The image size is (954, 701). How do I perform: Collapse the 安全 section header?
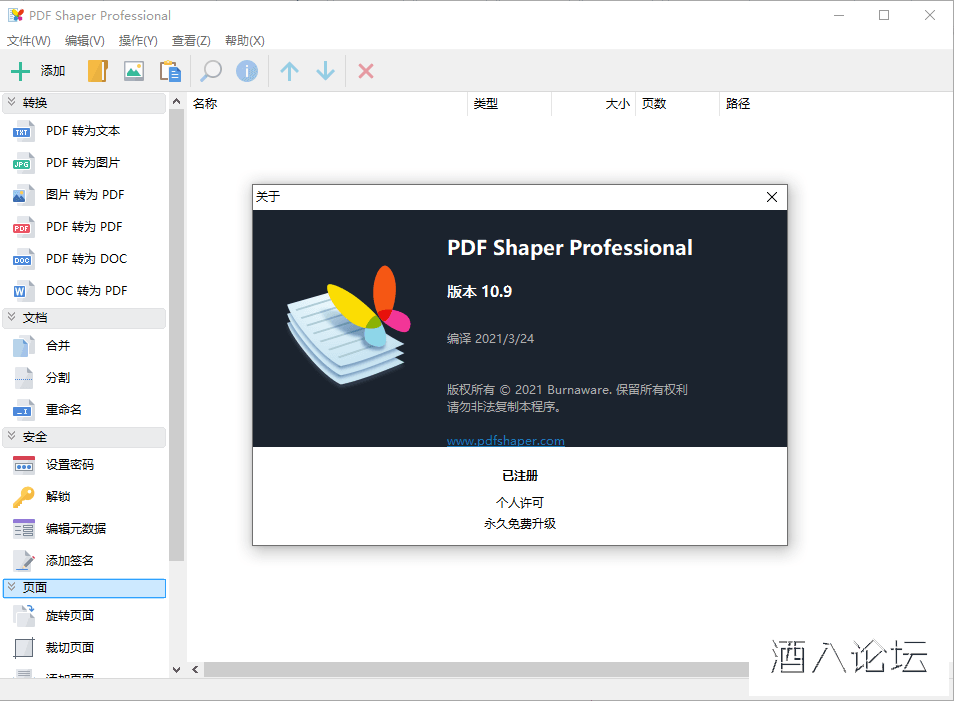click(x=84, y=437)
